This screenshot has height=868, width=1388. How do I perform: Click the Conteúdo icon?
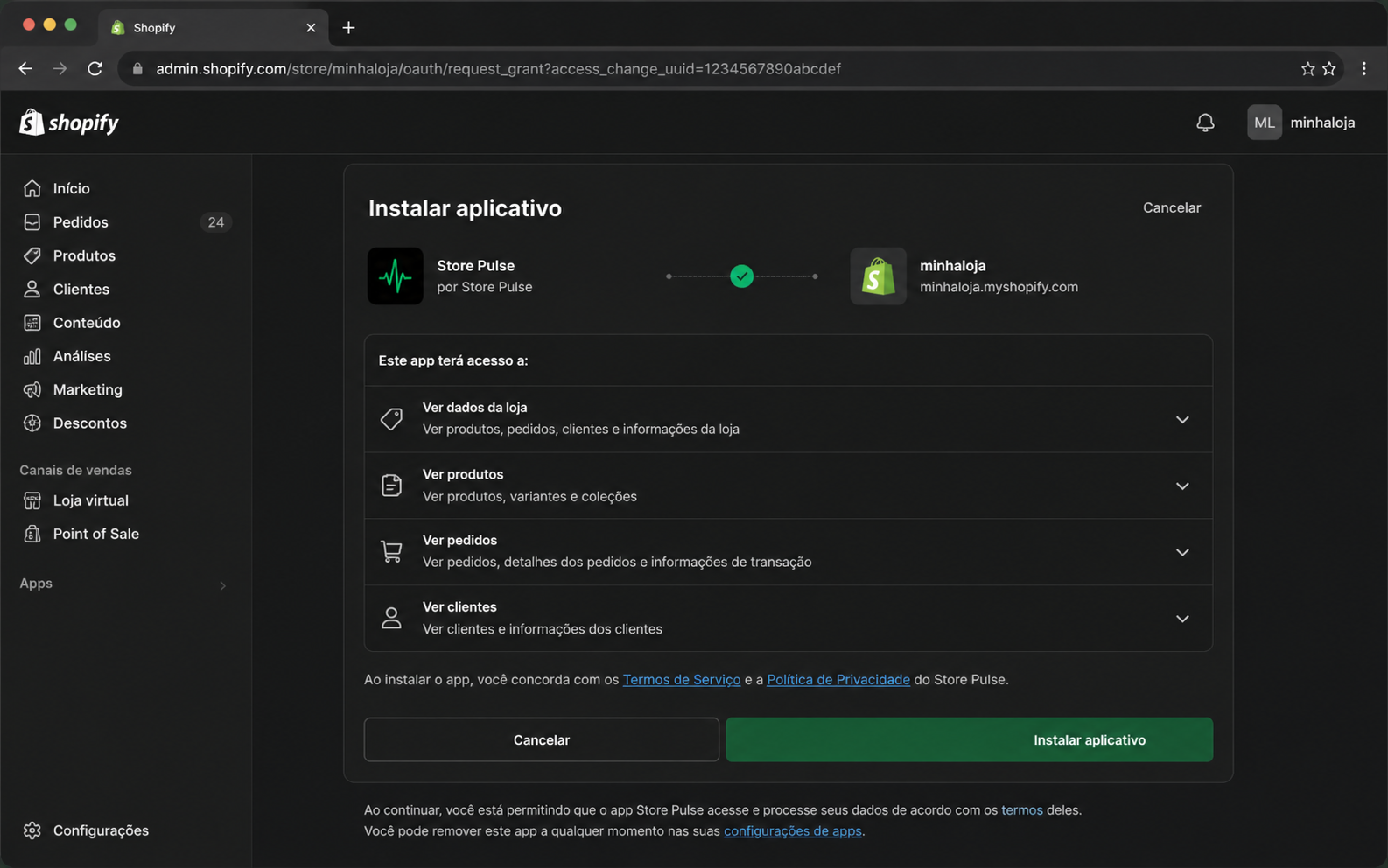pyautogui.click(x=32, y=323)
